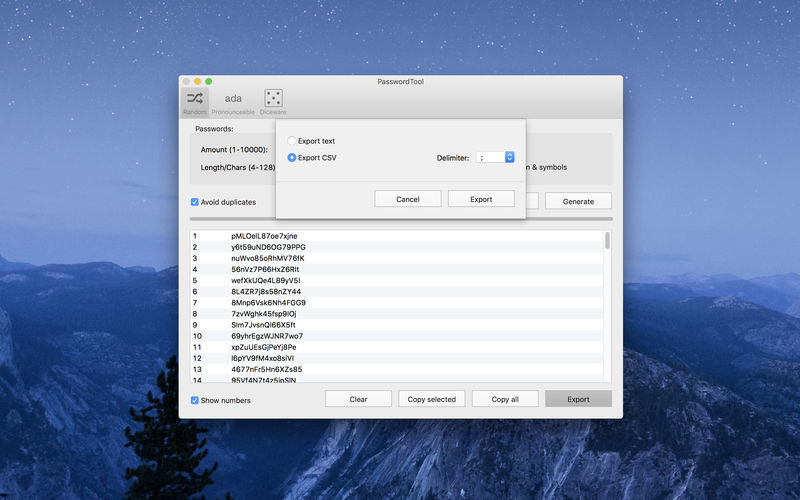
Task: Toggle the Avoid duplicates checkbox
Action: pyautogui.click(x=194, y=202)
